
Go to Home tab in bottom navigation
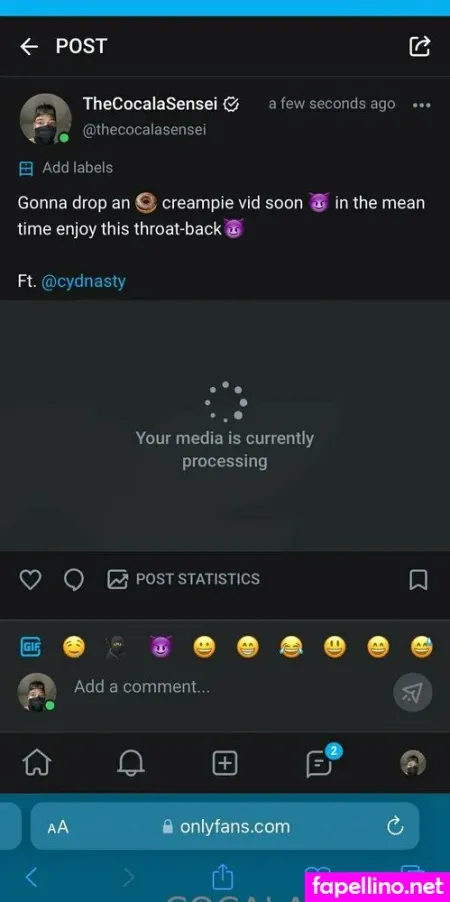[37, 763]
